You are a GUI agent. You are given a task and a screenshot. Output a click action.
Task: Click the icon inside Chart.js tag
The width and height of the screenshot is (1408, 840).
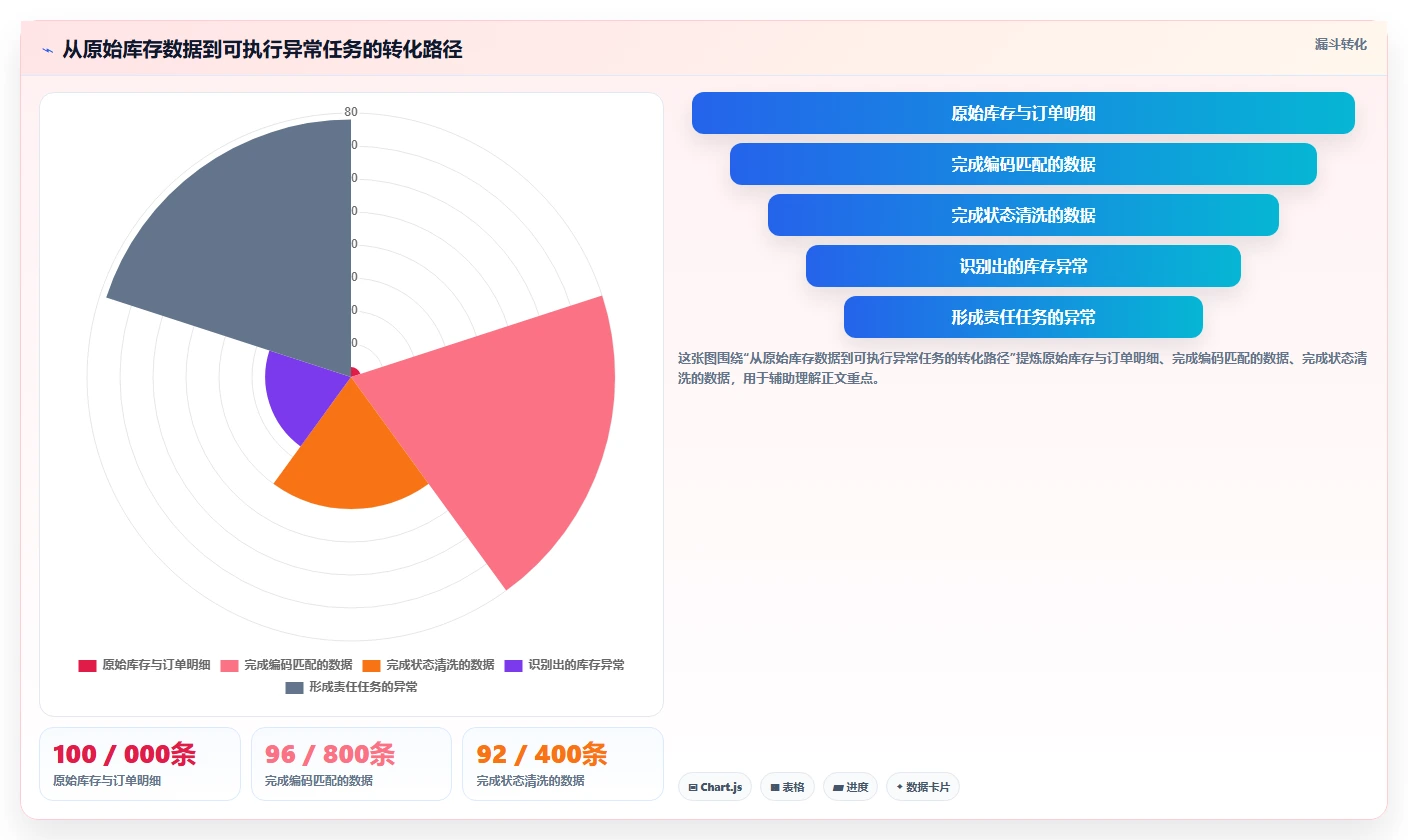pyautogui.click(x=693, y=788)
